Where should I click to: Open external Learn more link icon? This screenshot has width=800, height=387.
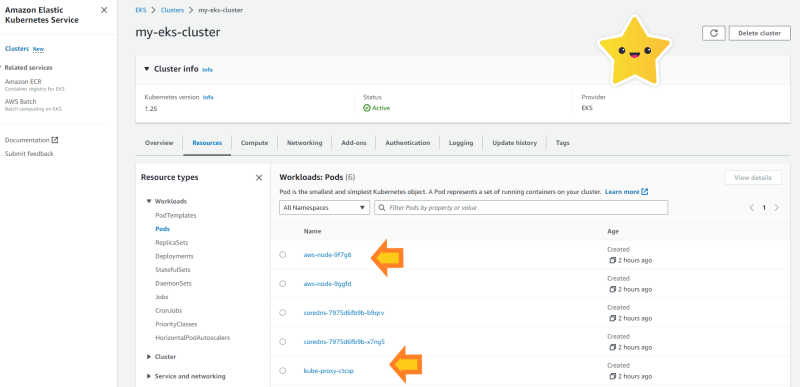645,192
